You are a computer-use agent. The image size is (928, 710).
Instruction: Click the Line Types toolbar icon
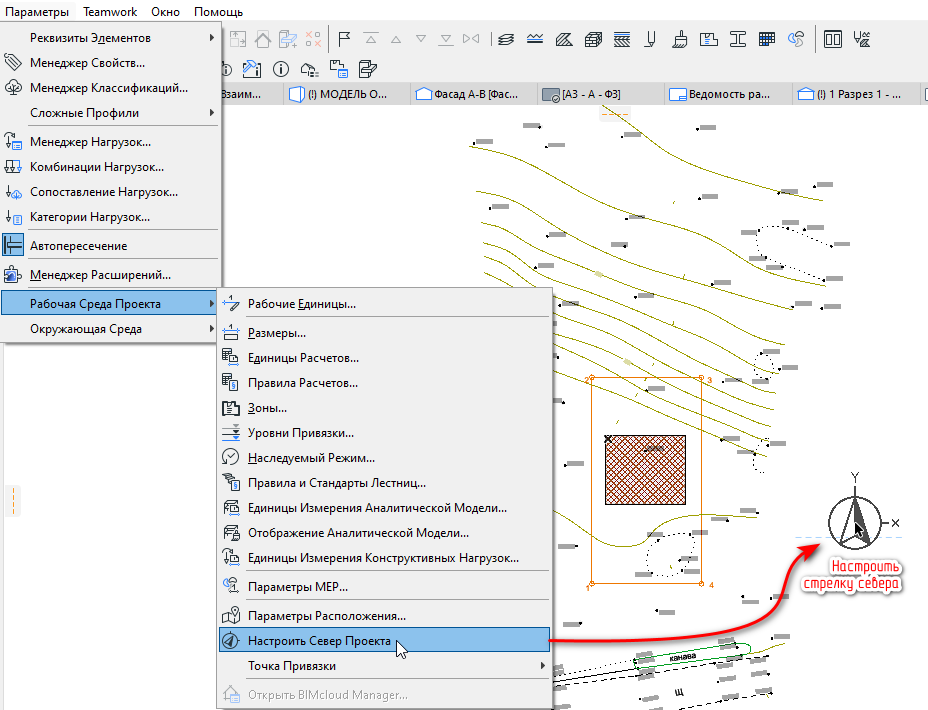point(535,40)
